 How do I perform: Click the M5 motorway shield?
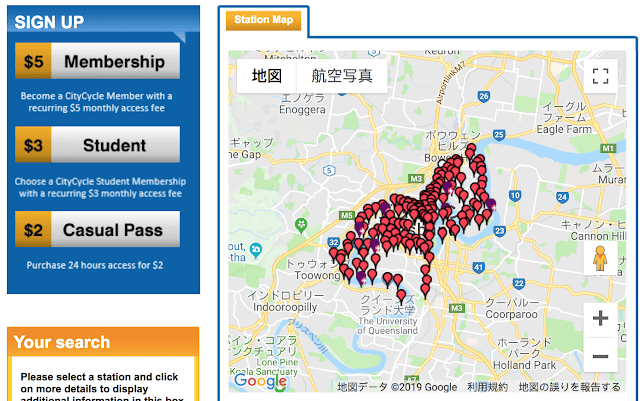[x=347, y=215]
